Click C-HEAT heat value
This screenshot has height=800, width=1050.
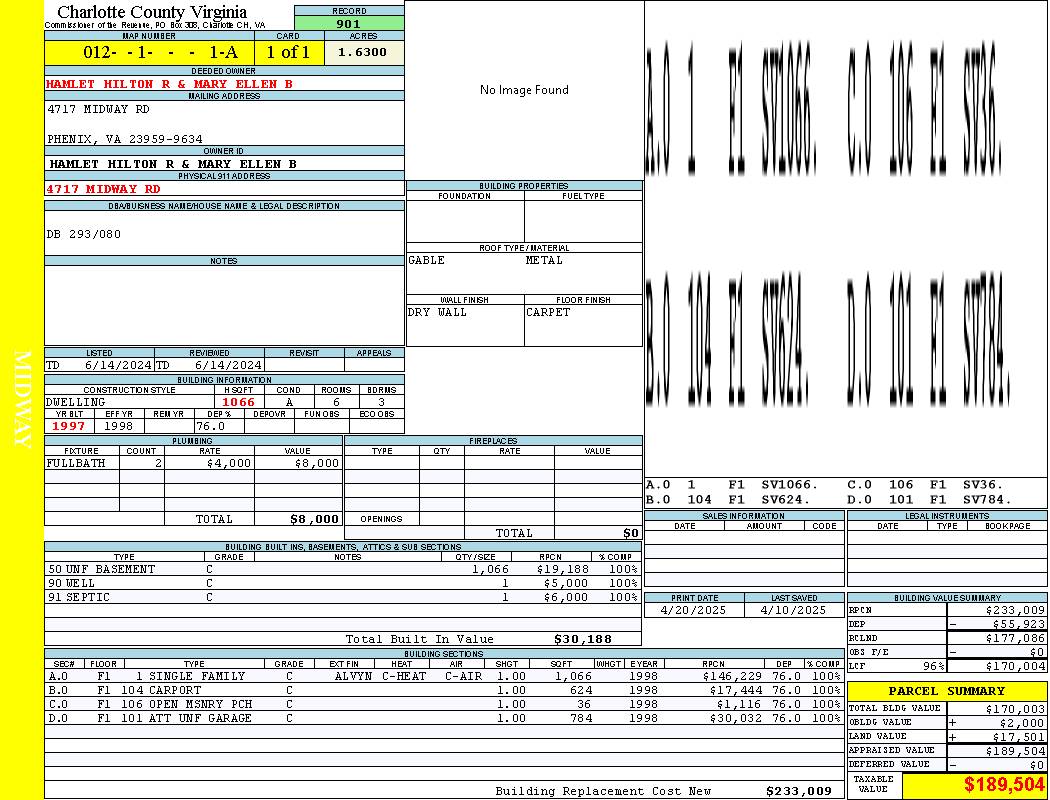click(x=404, y=677)
